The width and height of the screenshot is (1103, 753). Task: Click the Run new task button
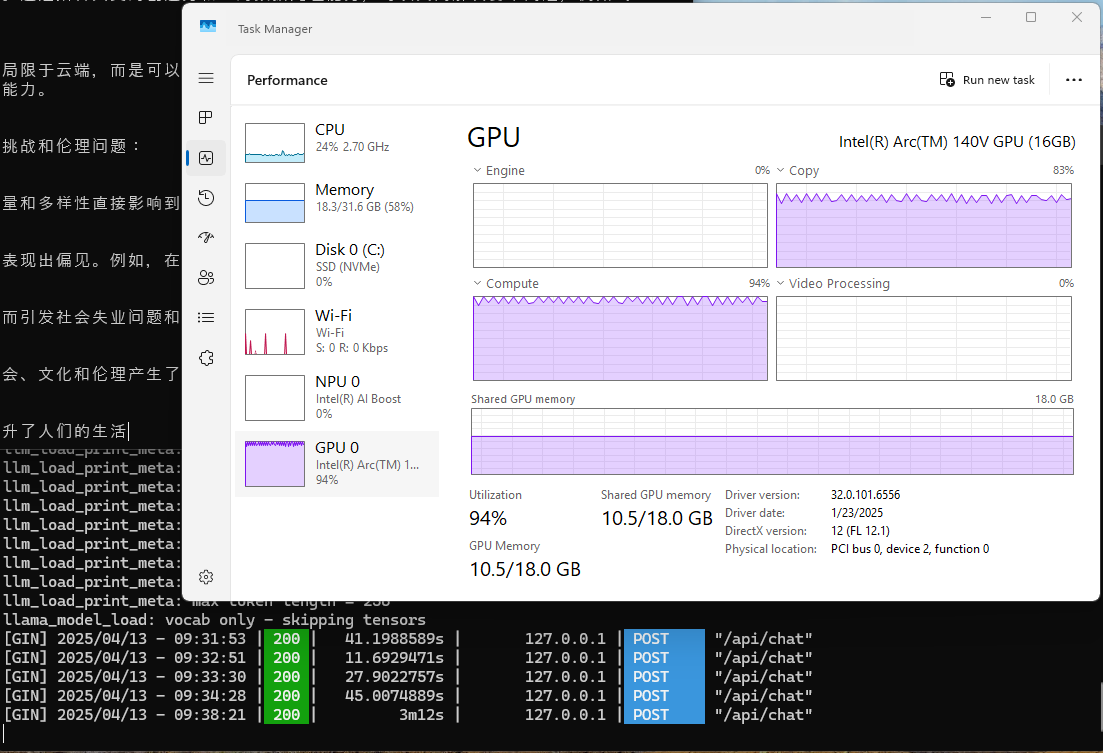987,80
